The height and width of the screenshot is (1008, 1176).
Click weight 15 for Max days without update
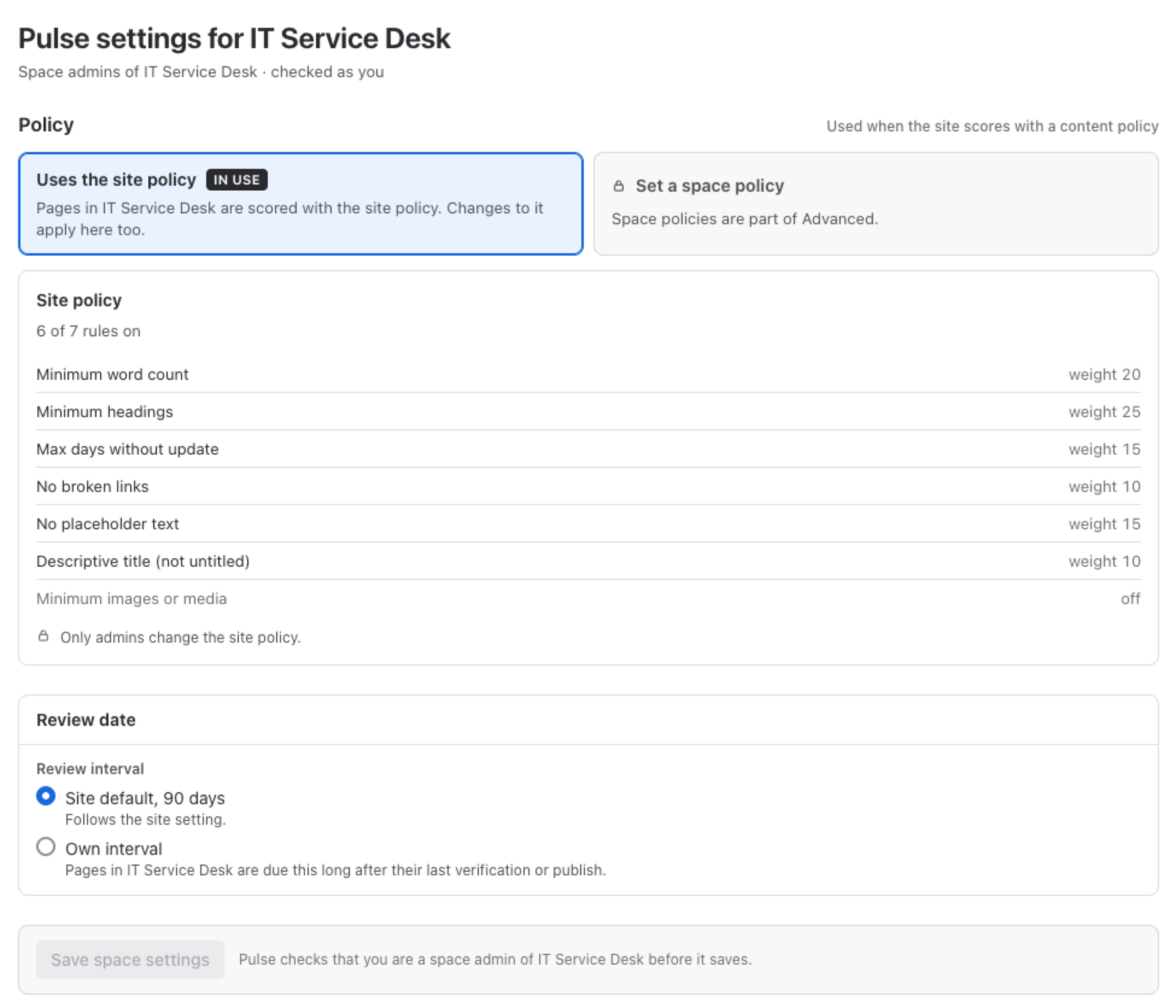1104,449
